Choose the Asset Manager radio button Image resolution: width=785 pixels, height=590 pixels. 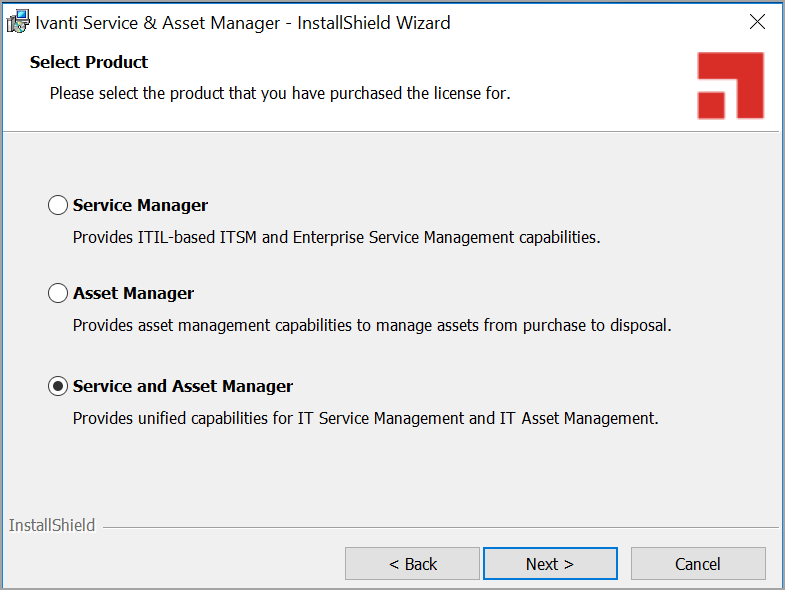point(58,294)
